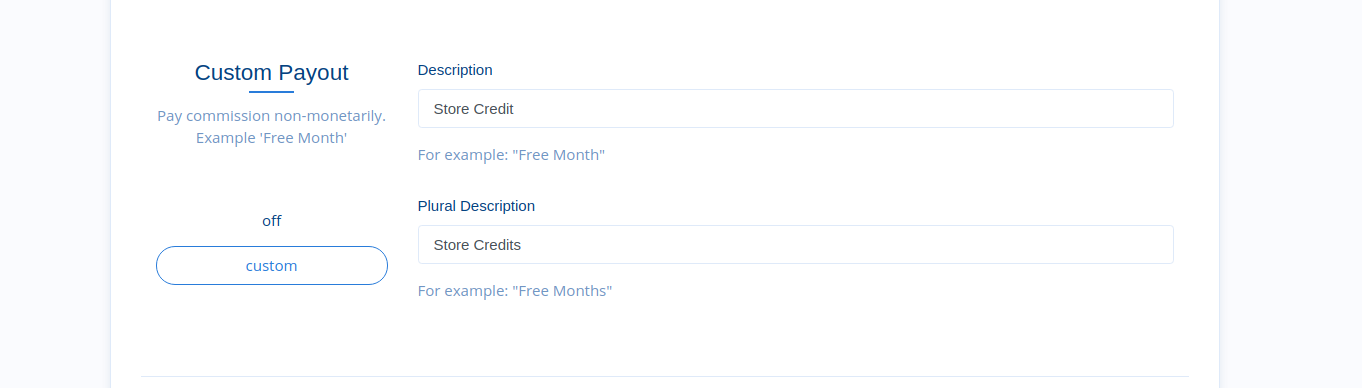The image size is (1362, 388).
Task: Click the 'For example: "Free Months"' hint
Action: pos(515,291)
